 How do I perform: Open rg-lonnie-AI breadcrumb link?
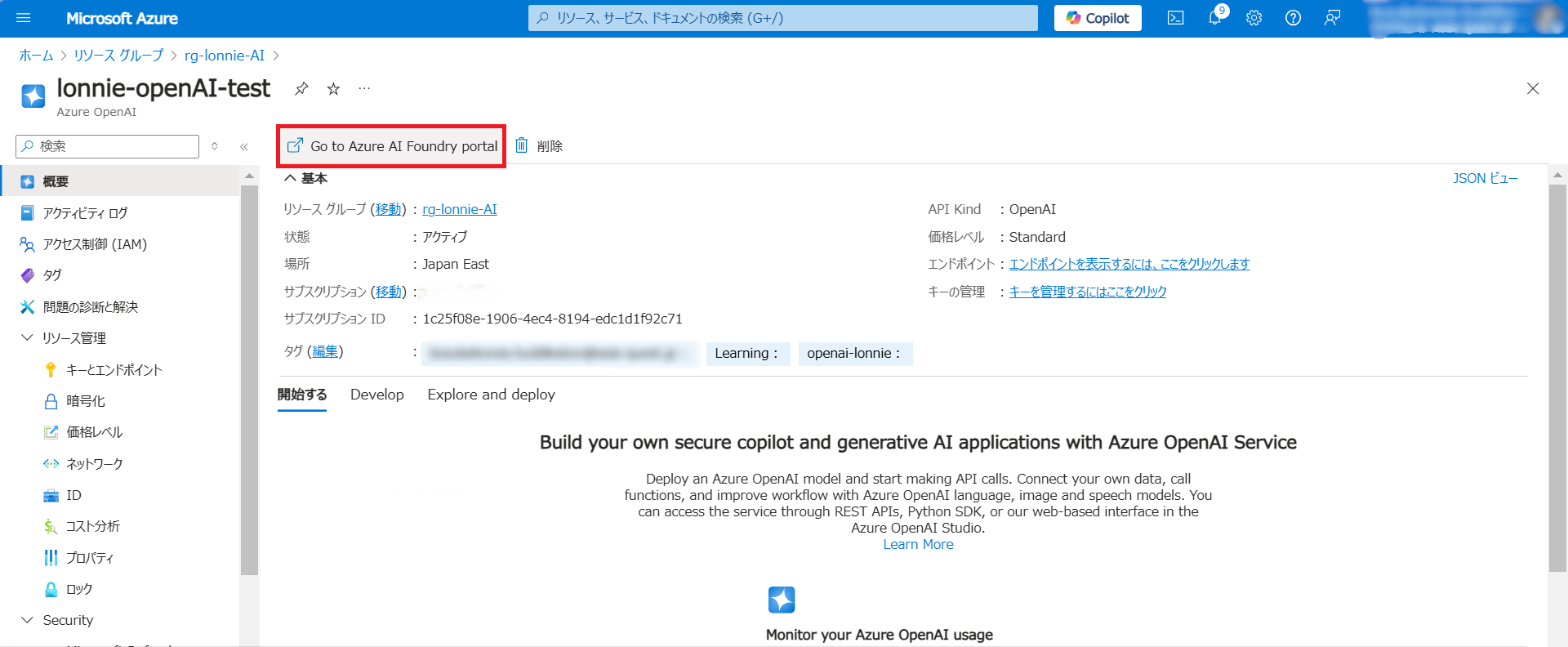click(x=225, y=56)
